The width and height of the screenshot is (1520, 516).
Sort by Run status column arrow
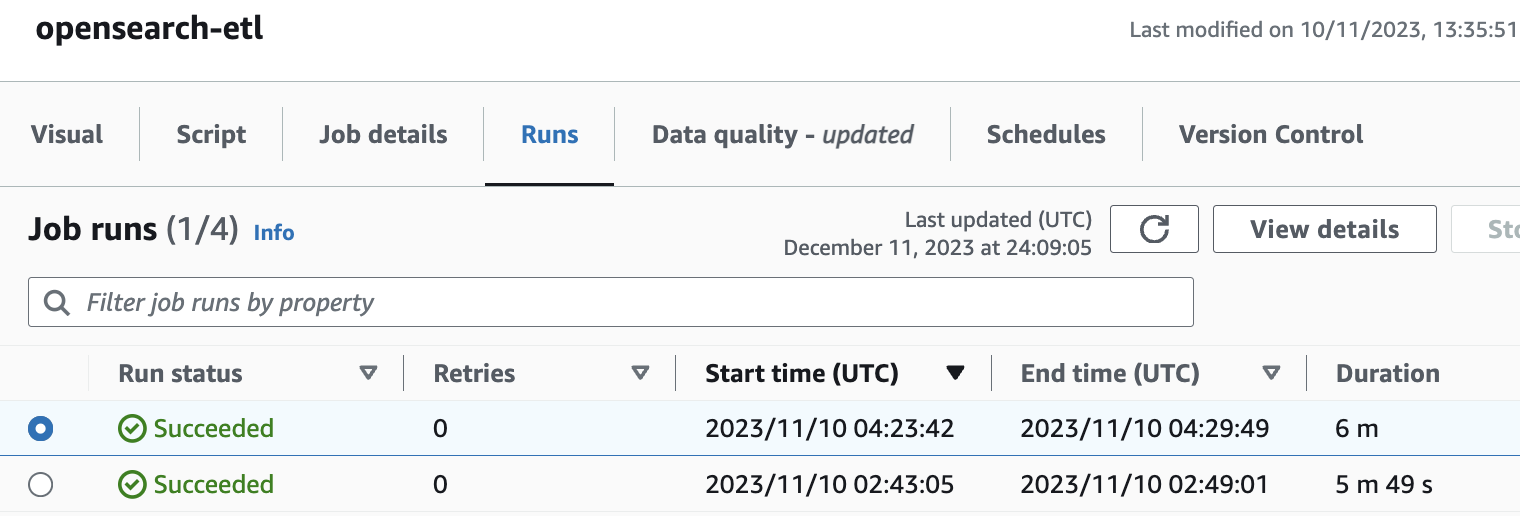368,373
